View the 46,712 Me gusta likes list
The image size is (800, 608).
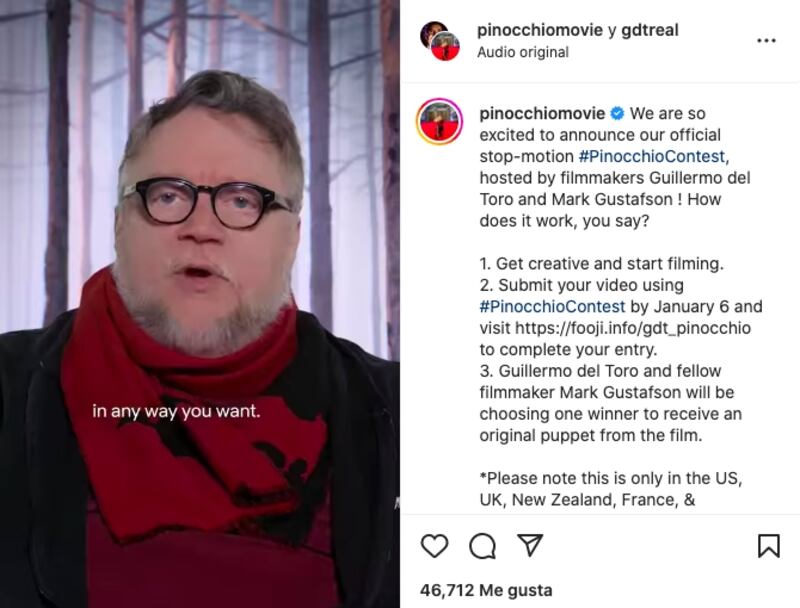coord(486,590)
